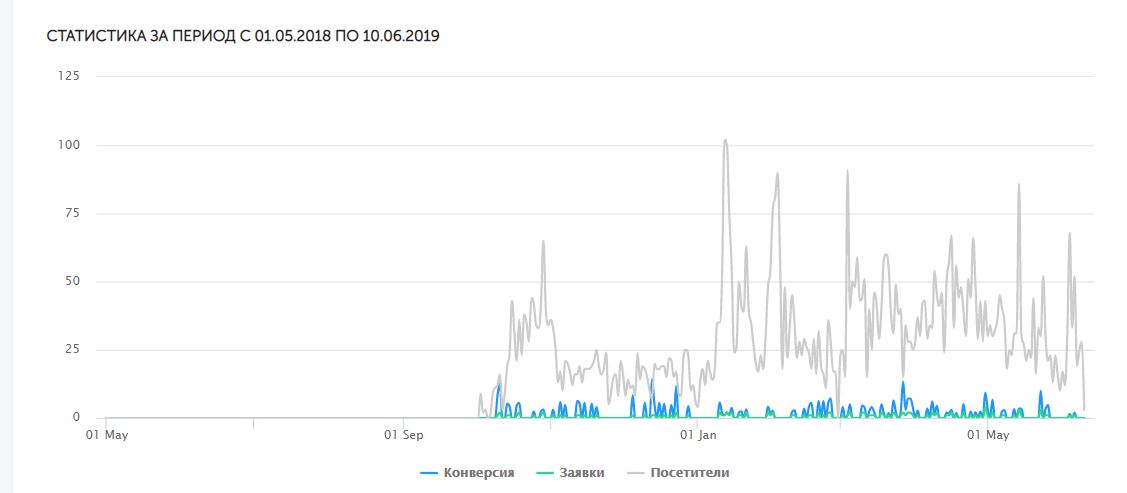Viewport: 1127px width, 493px height.
Task: Click the highest visitors peak above 100
Action: [x=725, y=141]
